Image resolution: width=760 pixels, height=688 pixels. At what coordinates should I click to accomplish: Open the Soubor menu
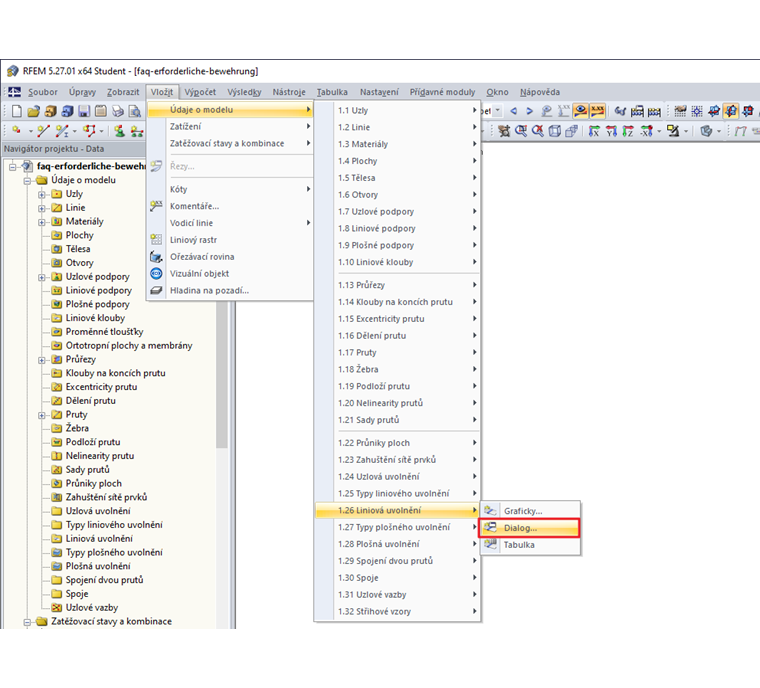pos(43,92)
